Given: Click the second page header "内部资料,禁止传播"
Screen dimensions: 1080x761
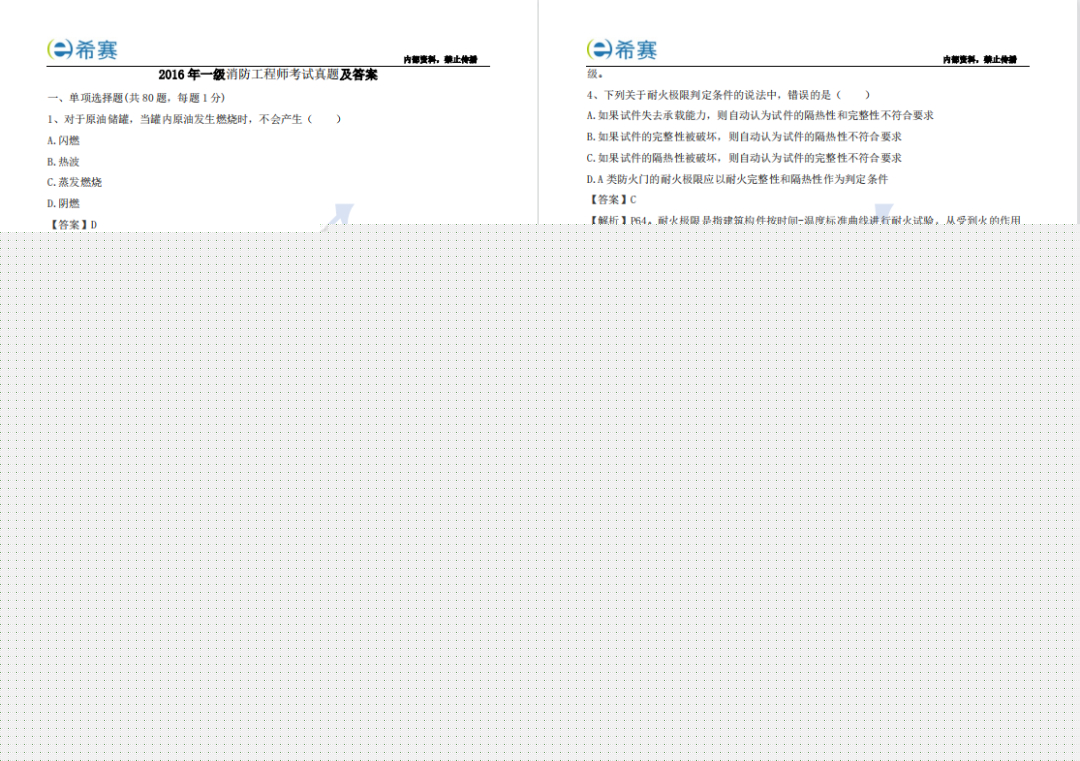Looking at the screenshot, I should coord(979,59).
